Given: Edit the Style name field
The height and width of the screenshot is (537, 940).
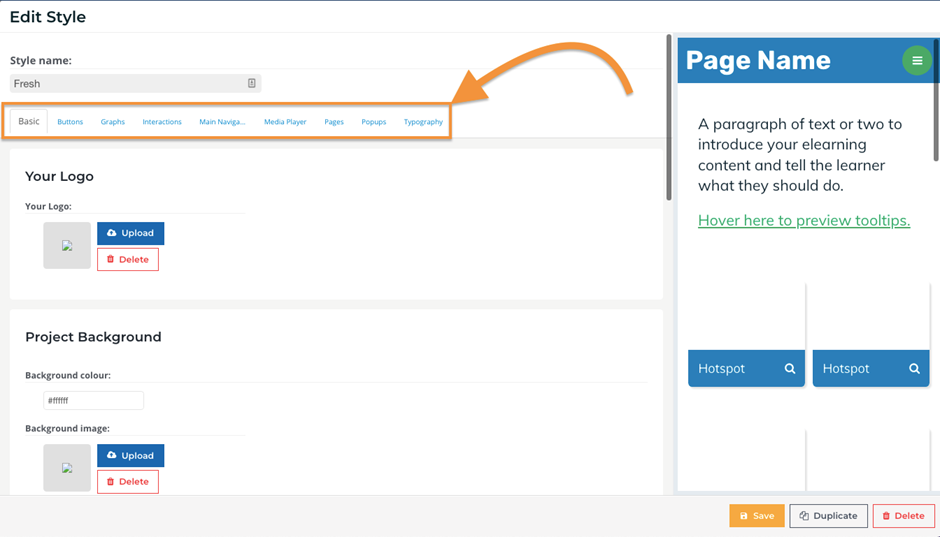Looking at the screenshot, I should coord(135,83).
